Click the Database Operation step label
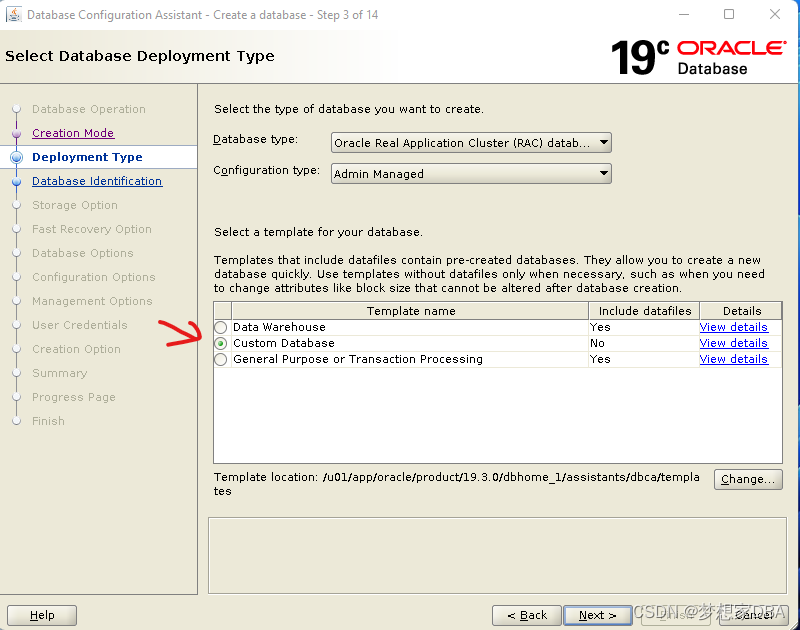 tap(89, 109)
